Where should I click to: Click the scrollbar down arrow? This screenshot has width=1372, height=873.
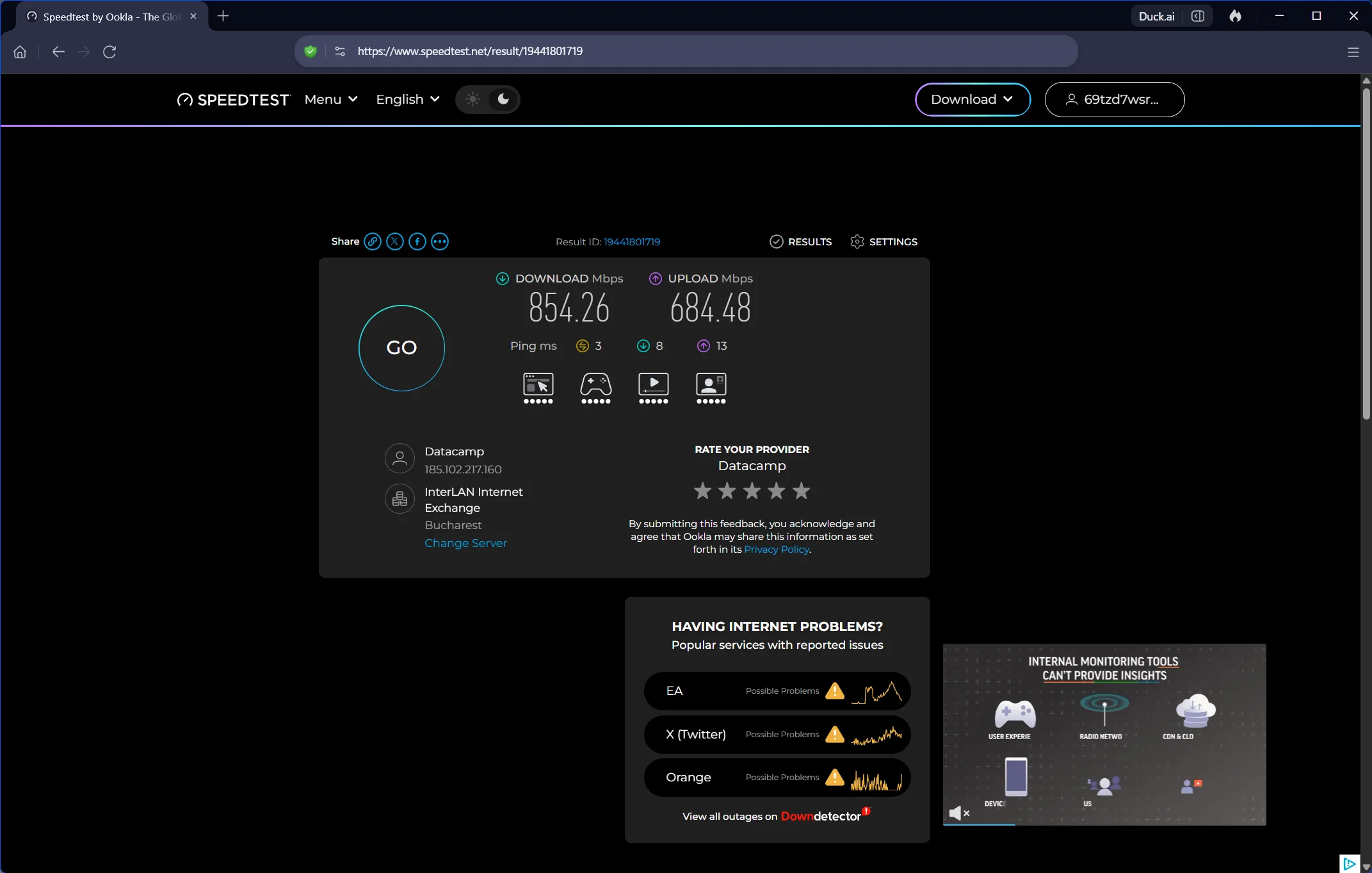[x=1366, y=867]
